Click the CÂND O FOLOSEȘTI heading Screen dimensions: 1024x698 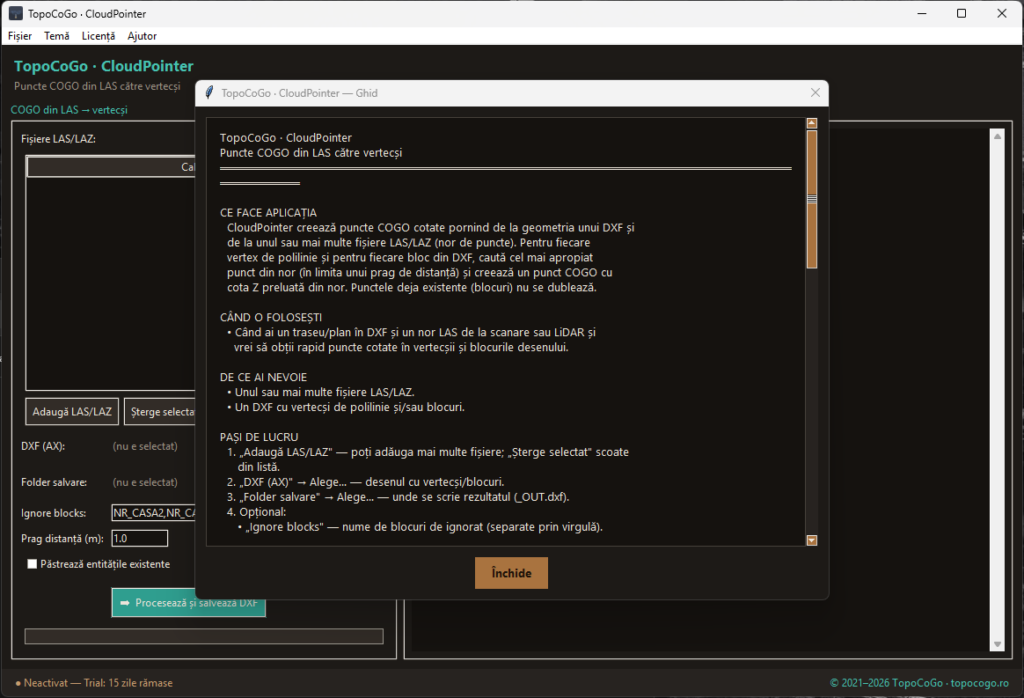click(x=270, y=317)
